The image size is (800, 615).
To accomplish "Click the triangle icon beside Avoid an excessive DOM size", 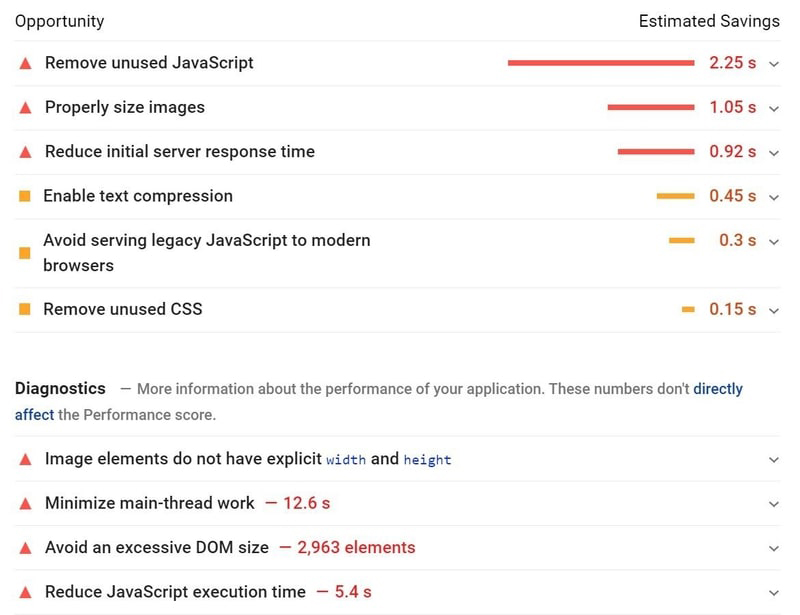I will click(24, 547).
